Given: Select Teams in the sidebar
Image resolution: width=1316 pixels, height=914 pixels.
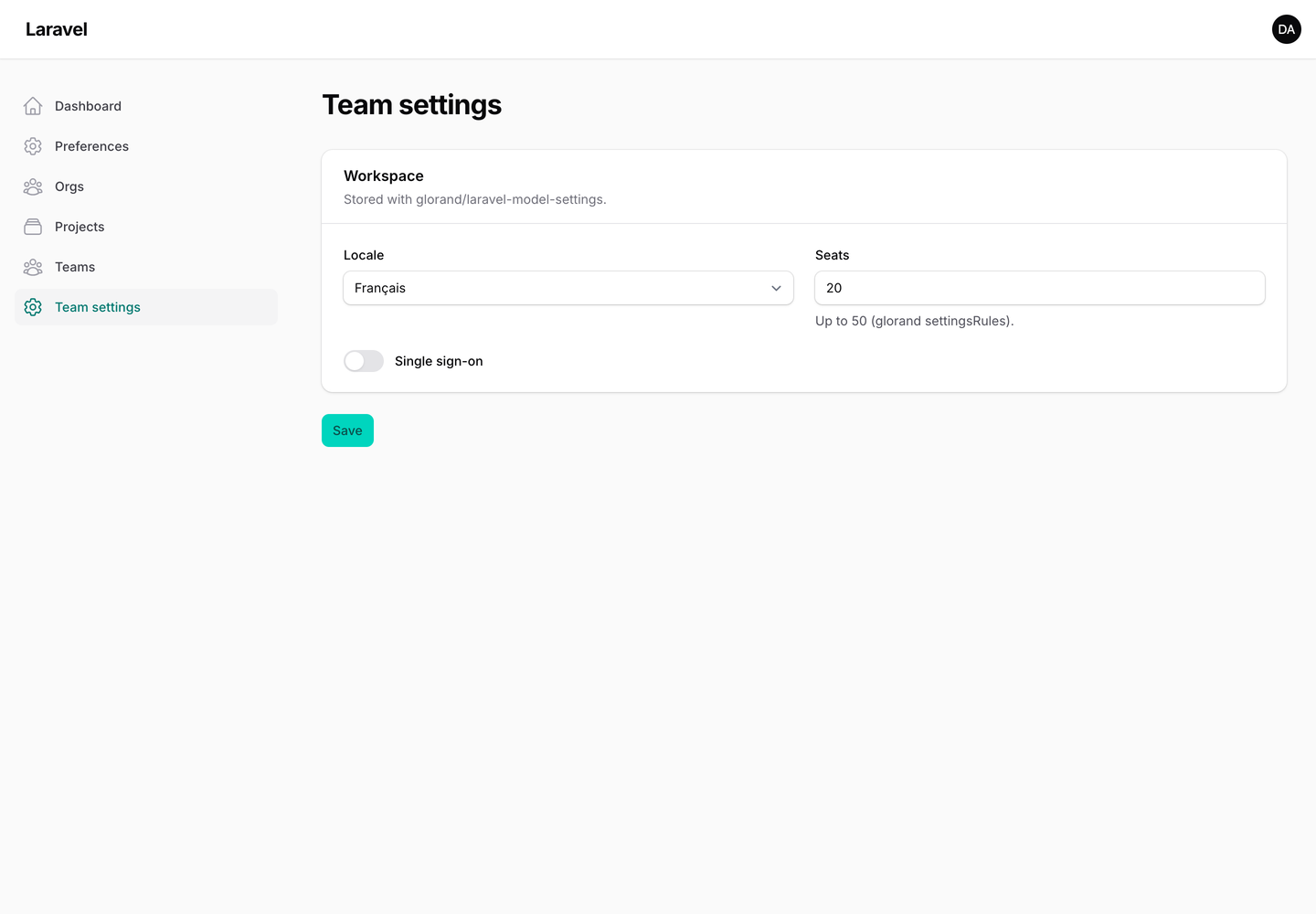Looking at the screenshot, I should 146,267.
